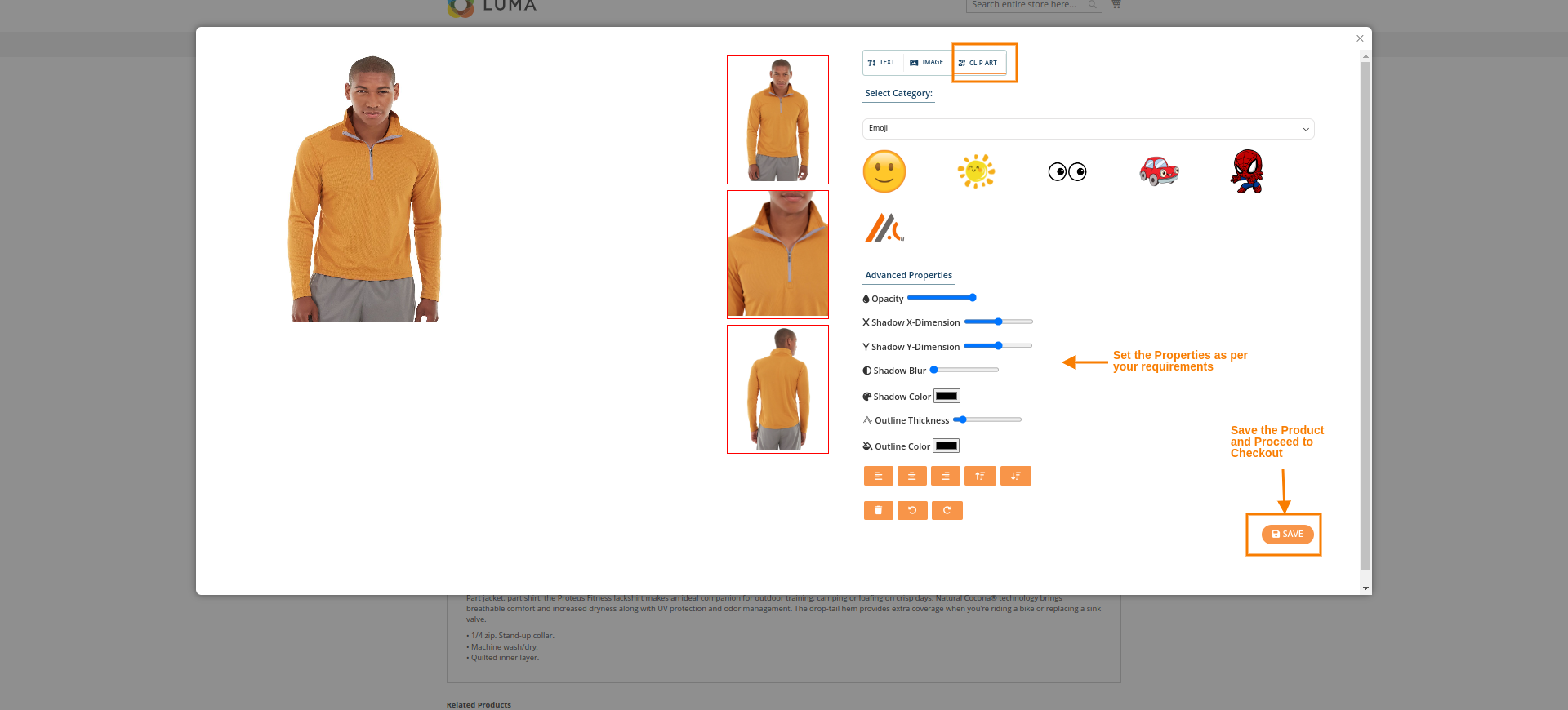Click the trash delete button

[x=878, y=510]
